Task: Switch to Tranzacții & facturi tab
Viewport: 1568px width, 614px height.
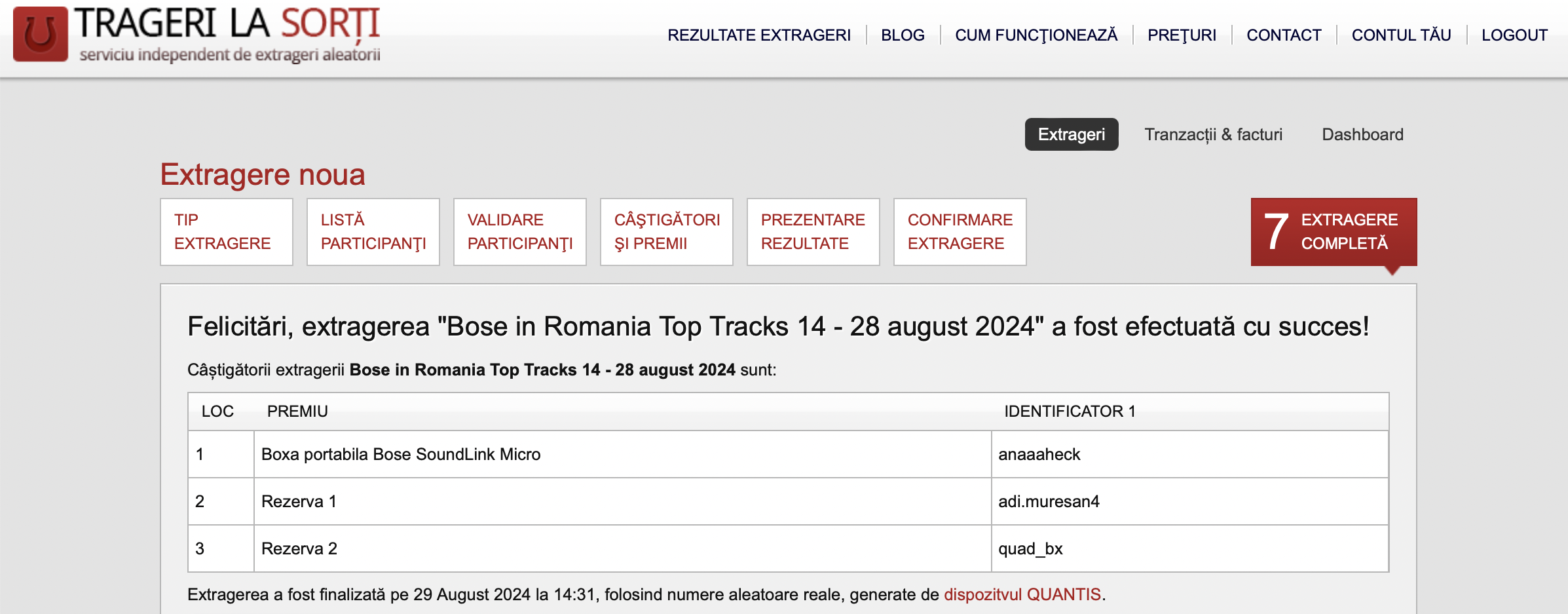Action: click(1213, 134)
